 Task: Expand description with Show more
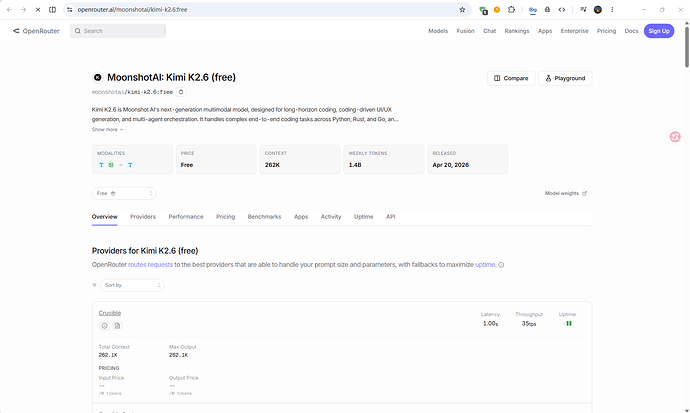point(107,130)
